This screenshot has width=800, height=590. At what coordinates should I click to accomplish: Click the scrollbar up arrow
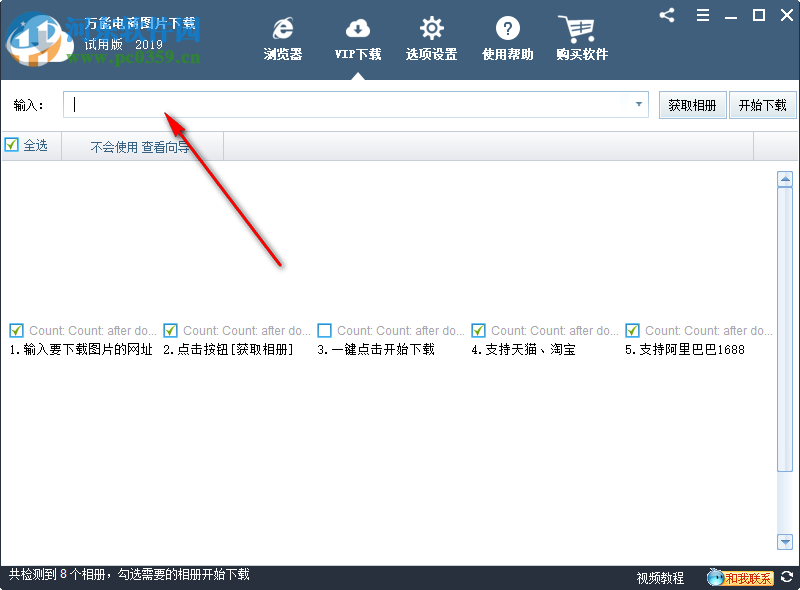(x=785, y=179)
